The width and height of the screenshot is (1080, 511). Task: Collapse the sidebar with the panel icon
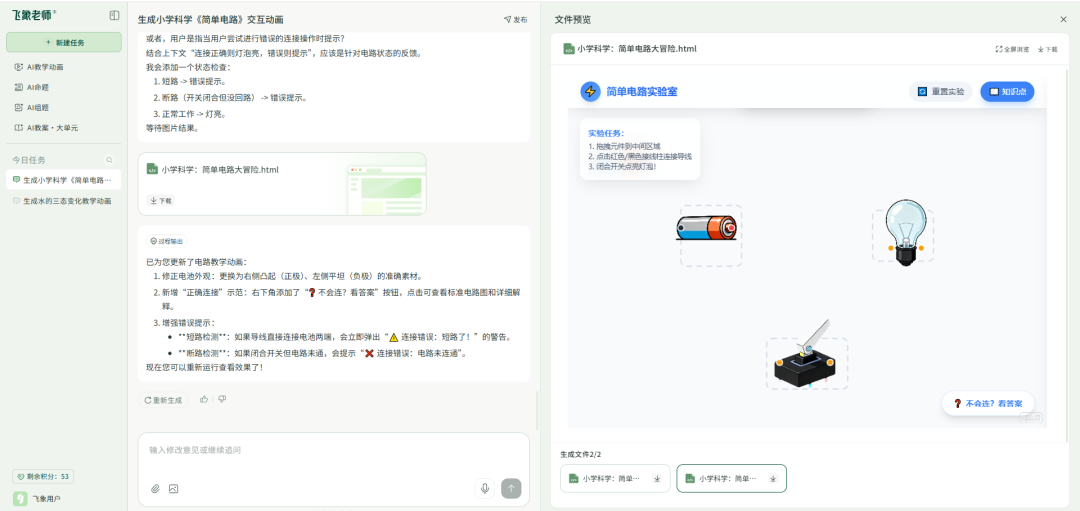point(114,15)
